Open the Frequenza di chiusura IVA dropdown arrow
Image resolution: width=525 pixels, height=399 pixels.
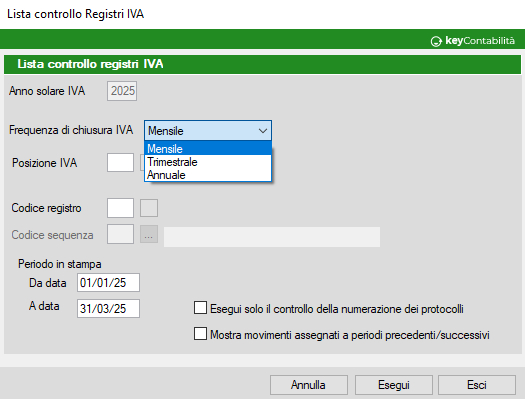(263, 131)
